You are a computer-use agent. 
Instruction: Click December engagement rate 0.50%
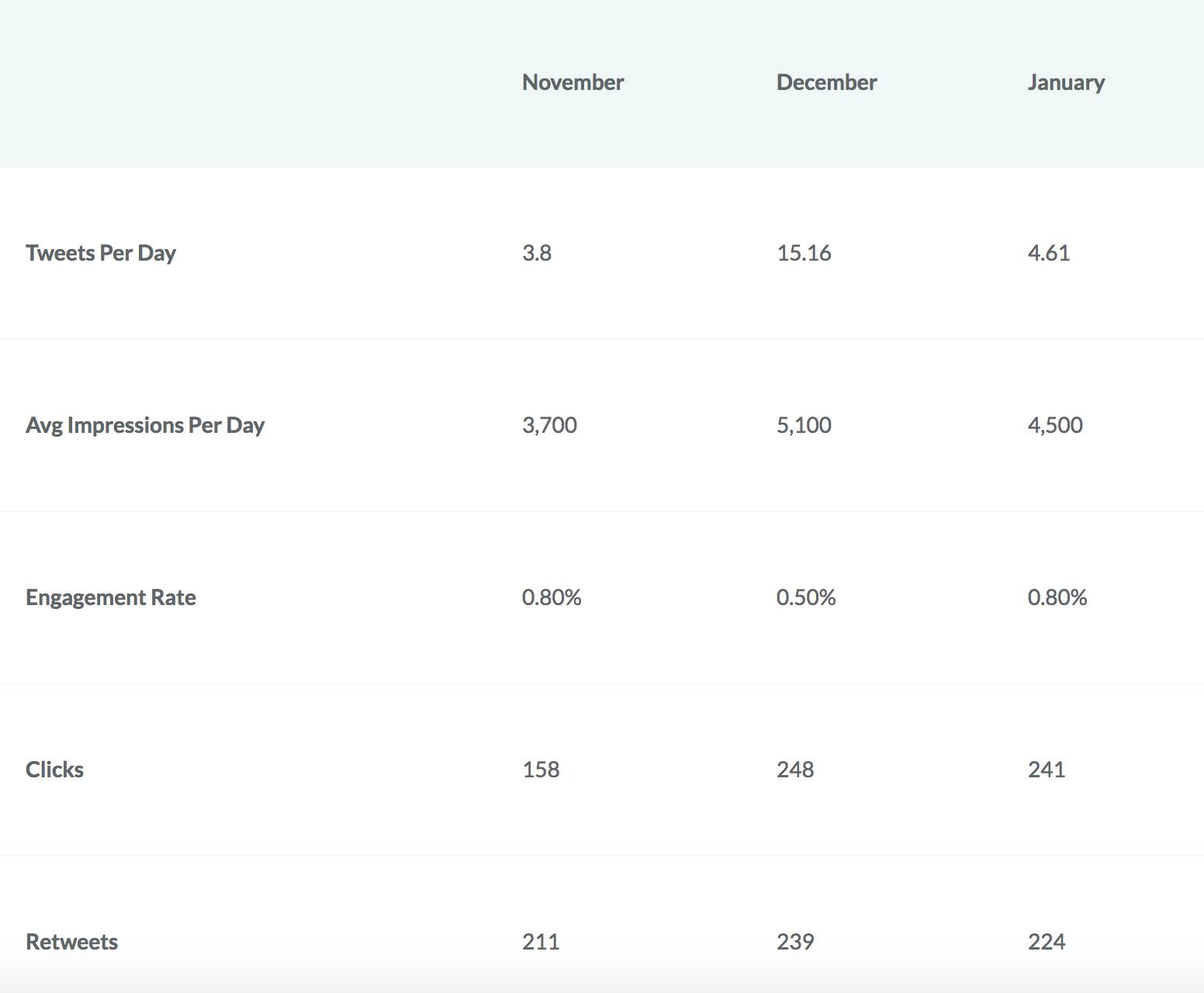point(806,597)
